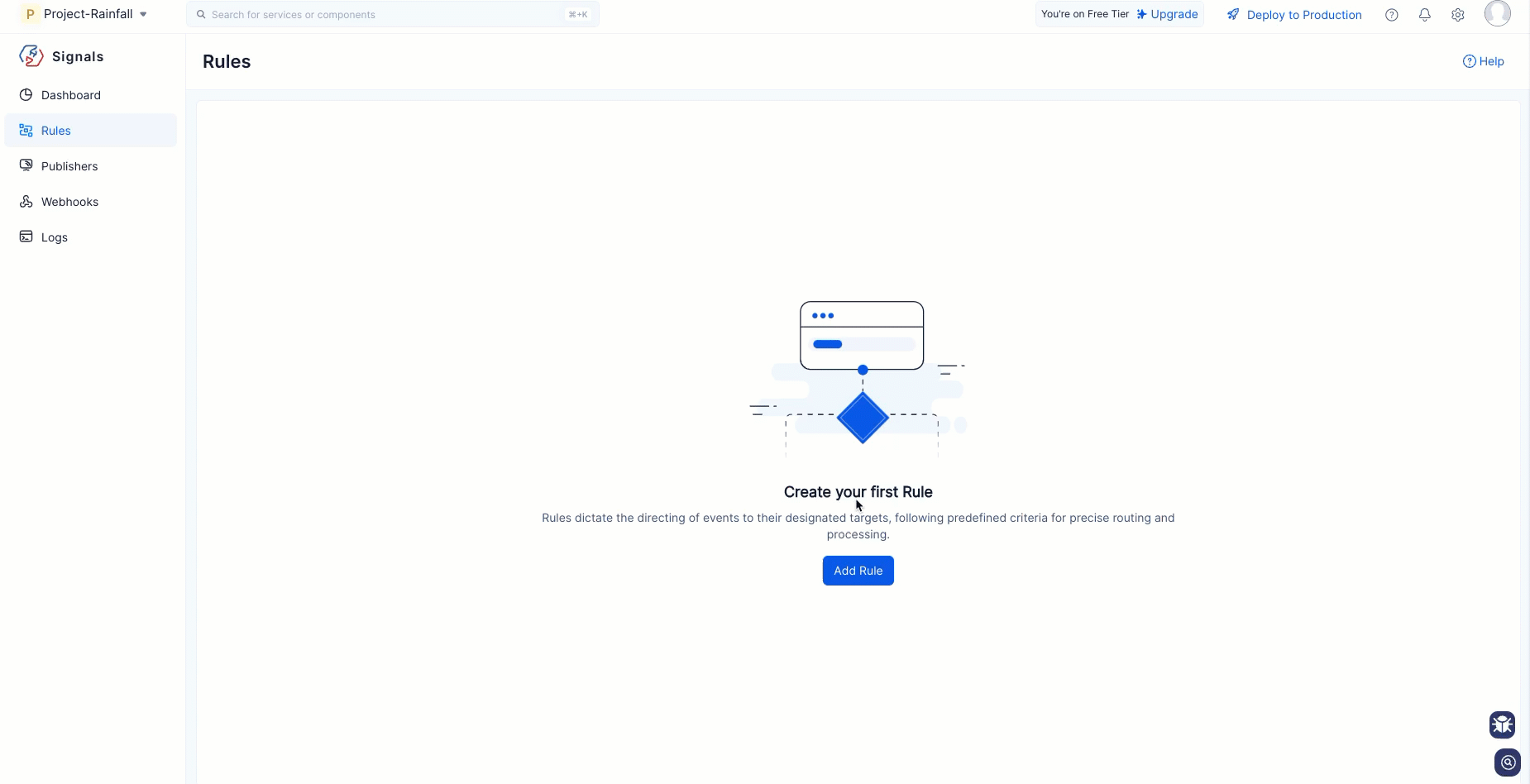The image size is (1530, 784).
Task: Expand the Project-Rainfall project dropdown
Action: point(143,14)
